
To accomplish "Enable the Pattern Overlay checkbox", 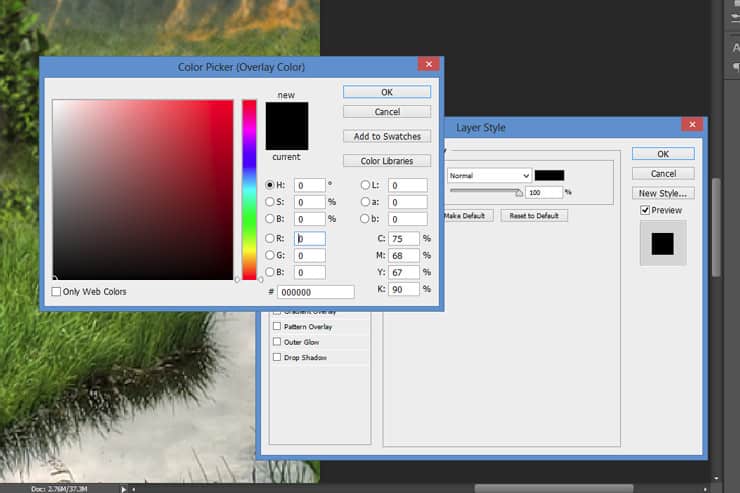I will pos(277,326).
